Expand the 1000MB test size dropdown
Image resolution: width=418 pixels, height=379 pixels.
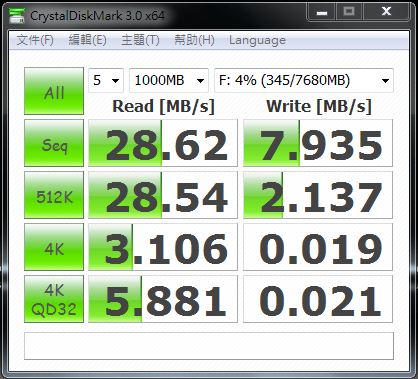click(x=169, y=80)
